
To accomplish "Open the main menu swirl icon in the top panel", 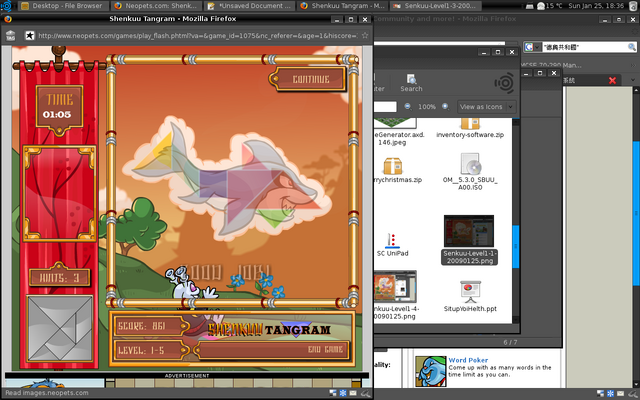I will [6, 6].
